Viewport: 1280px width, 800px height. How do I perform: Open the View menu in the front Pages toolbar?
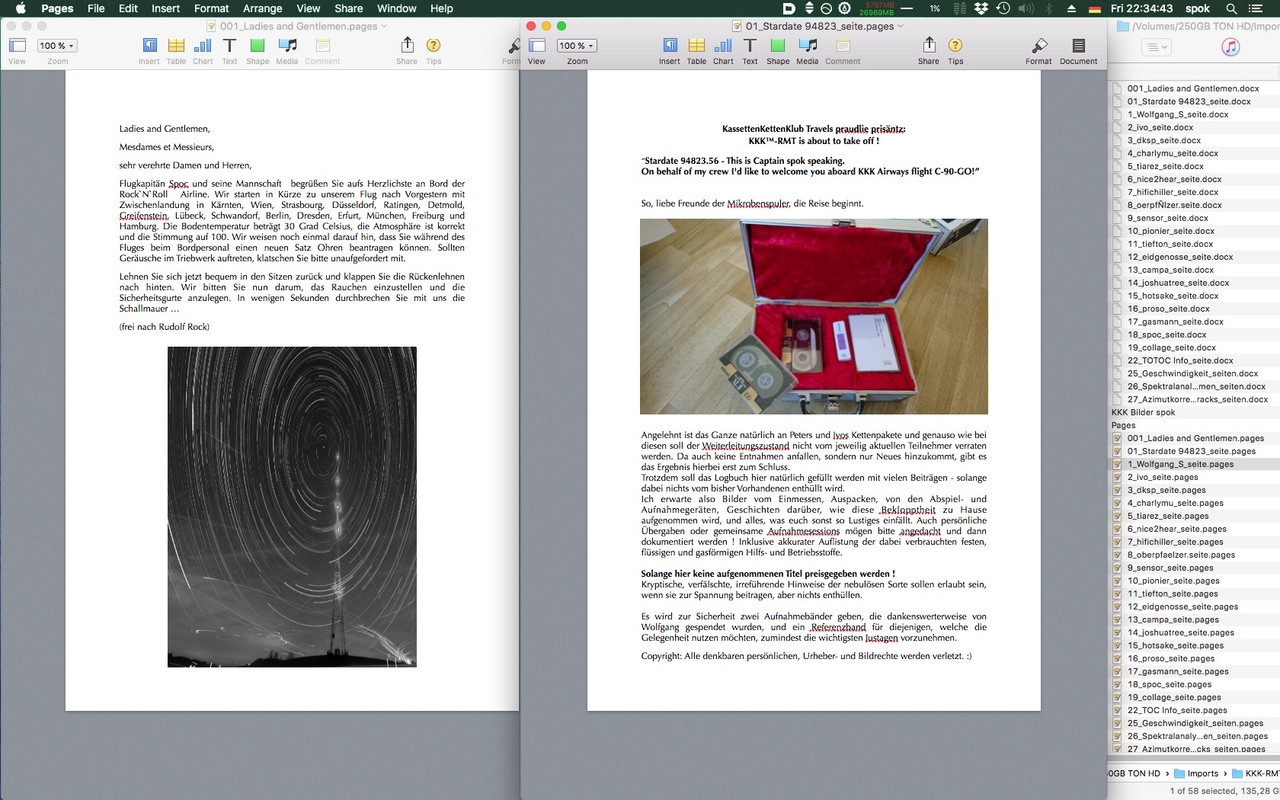537,46
